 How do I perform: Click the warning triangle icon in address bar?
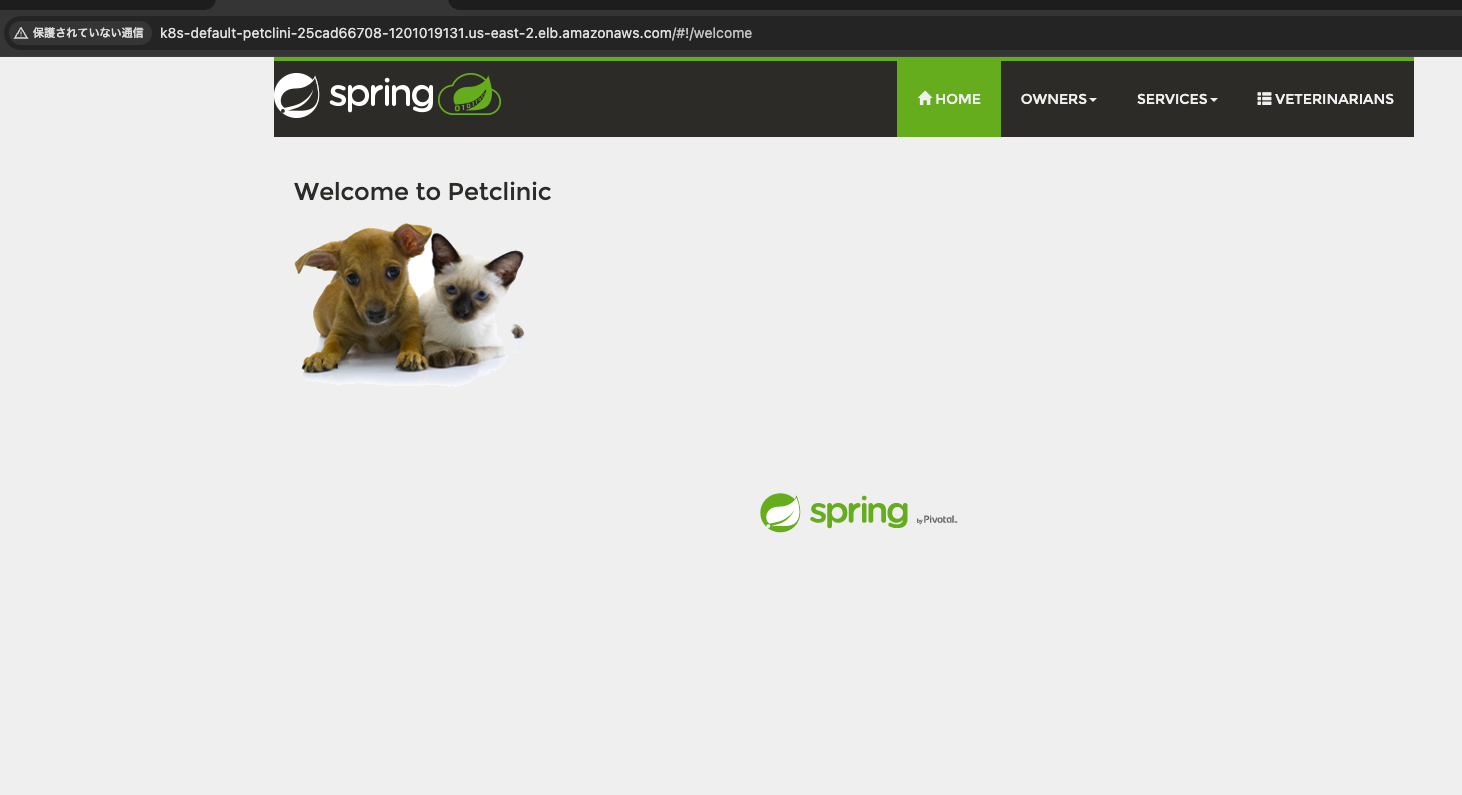pos(21,33)
